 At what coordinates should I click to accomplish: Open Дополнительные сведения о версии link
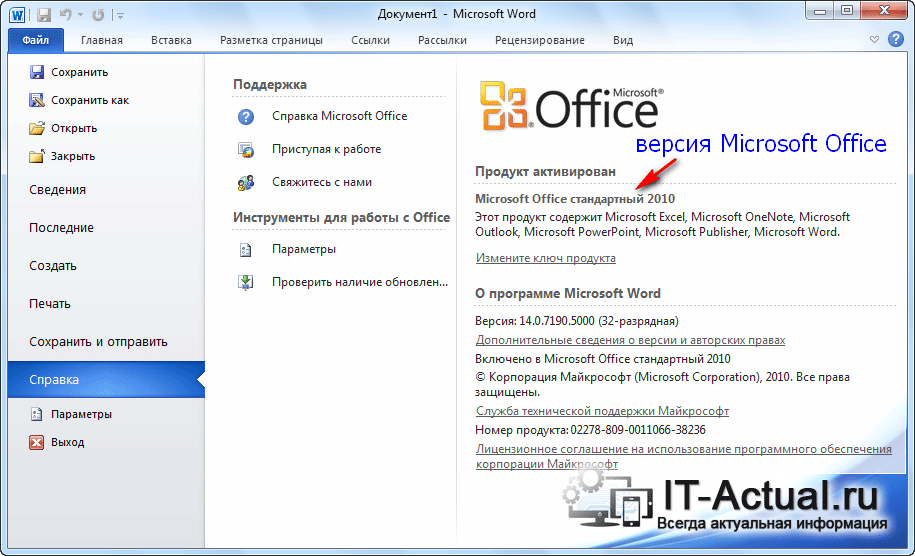pos(630,340)
